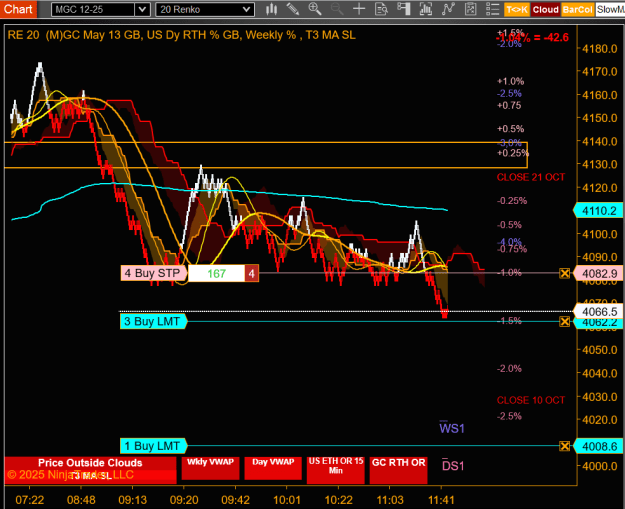Open the strategies clipboard icon
Viewport: 625px width, 509px height.
[470, 9]
